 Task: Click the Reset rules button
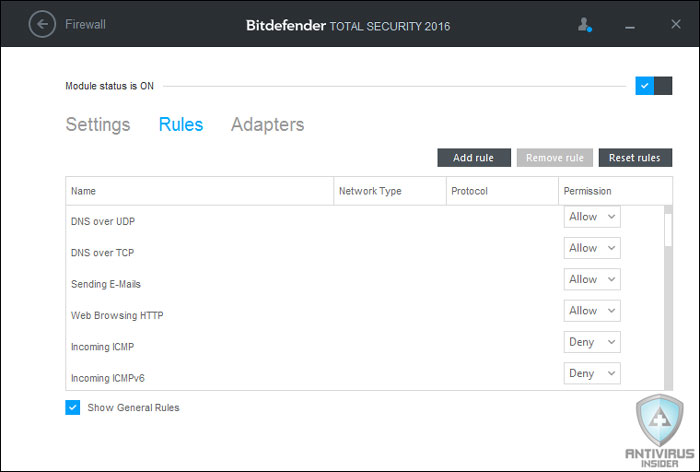pos(635,158)
